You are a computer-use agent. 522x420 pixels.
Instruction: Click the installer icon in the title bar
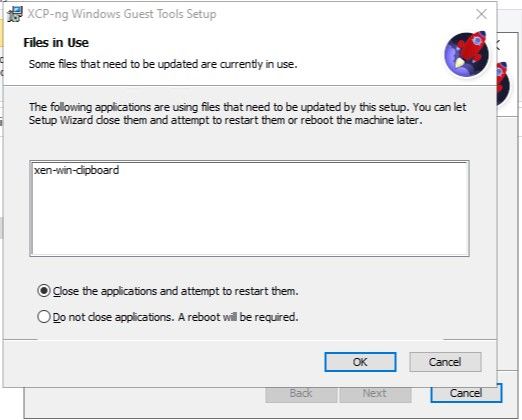[x=15, y=14]
